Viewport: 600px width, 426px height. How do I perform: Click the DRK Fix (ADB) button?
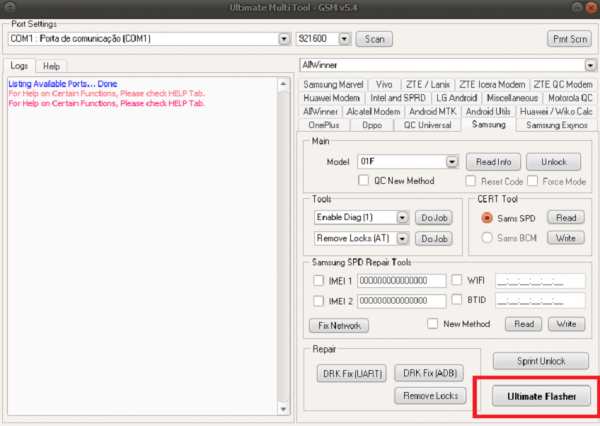[x=430, y=373]
